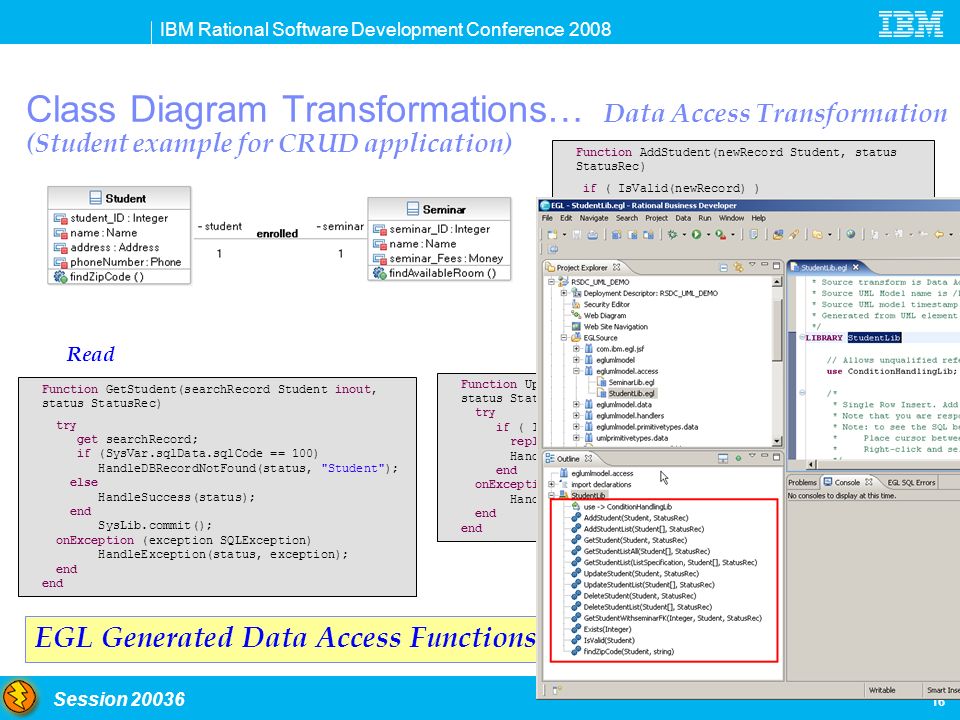Screen dimensions: 960x720
Task: Select Web Site Navigation item
Action: [615, 326]
